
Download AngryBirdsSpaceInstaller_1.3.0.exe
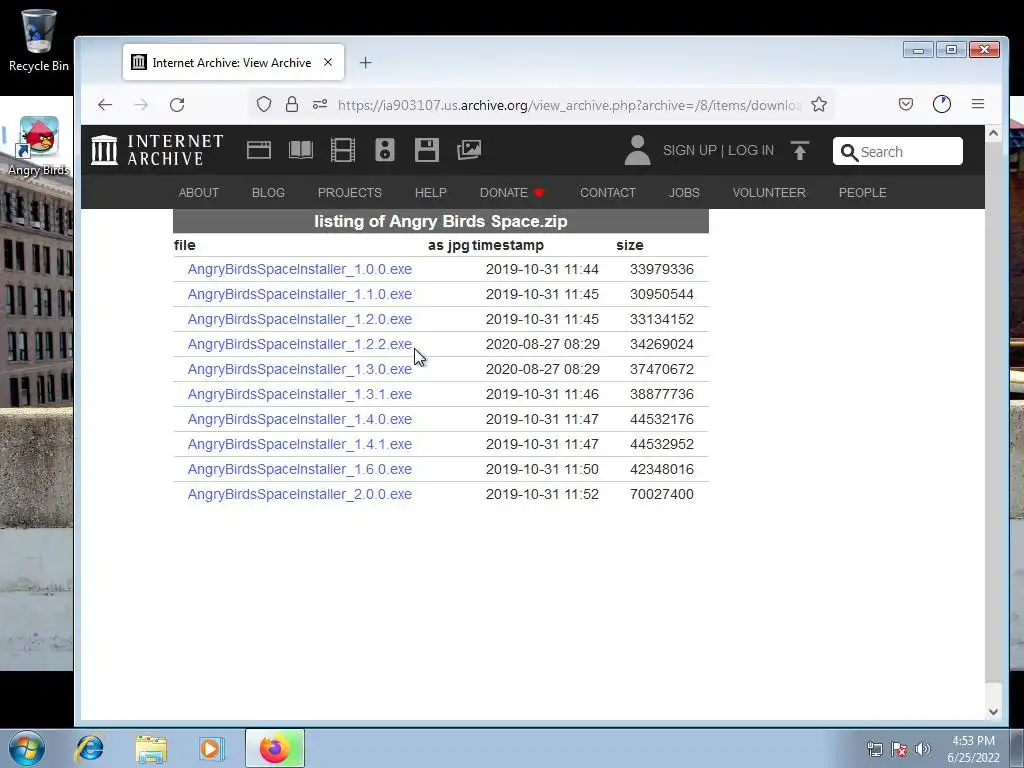300,369
